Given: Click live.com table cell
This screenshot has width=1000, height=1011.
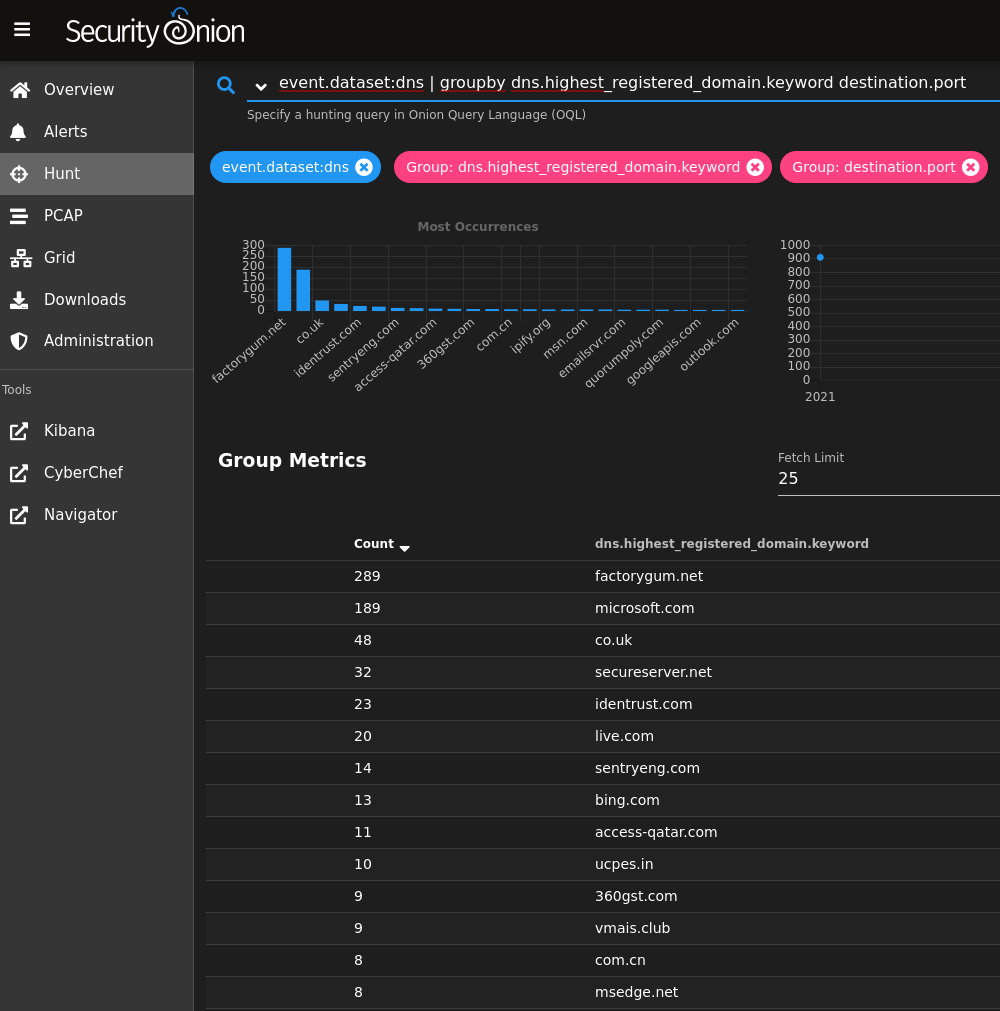Looking at the screenshot, I should (x=624, y=736).
